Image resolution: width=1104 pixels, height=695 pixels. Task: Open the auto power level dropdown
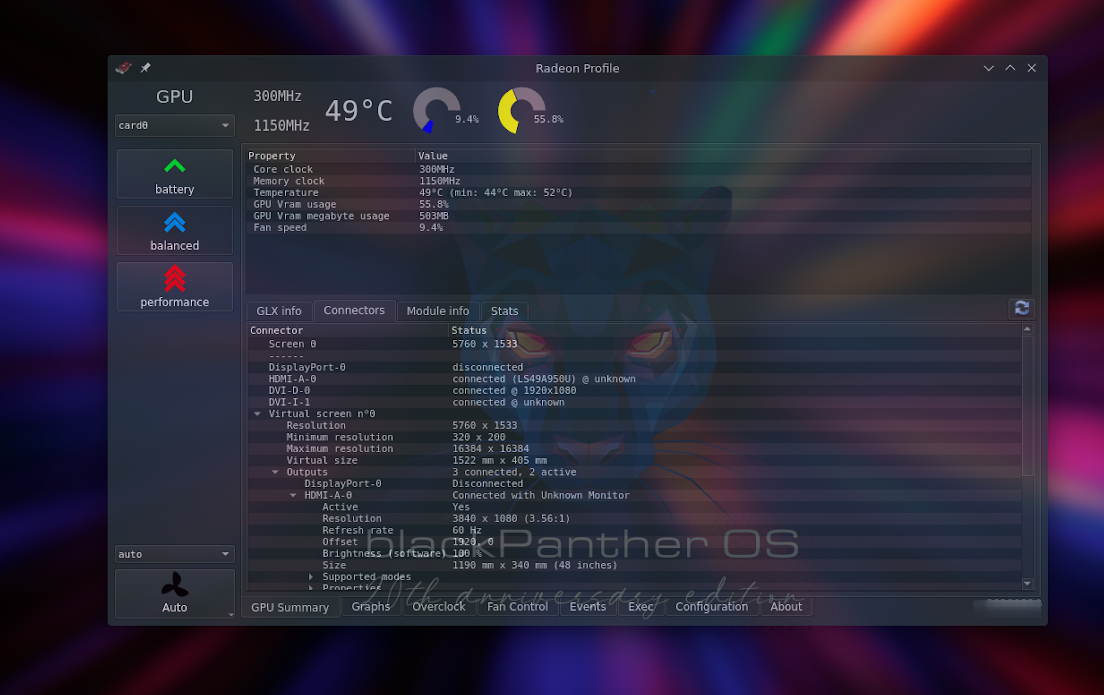point(175,554)
